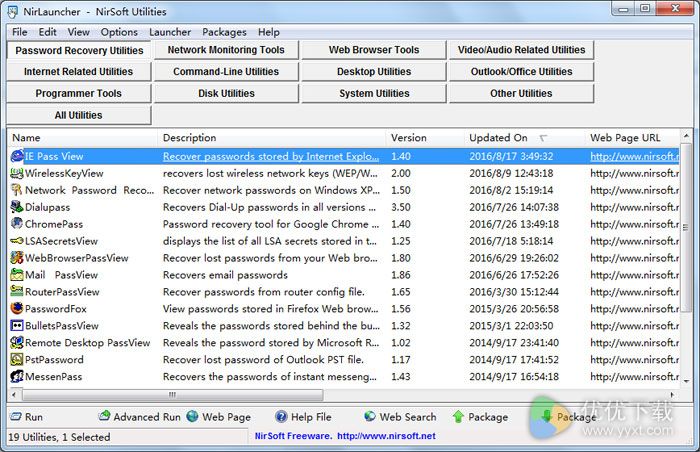The height and width of the screenshot is (452, 700).
Task: Click the PasswordFox icon
Action: [17, 309]
